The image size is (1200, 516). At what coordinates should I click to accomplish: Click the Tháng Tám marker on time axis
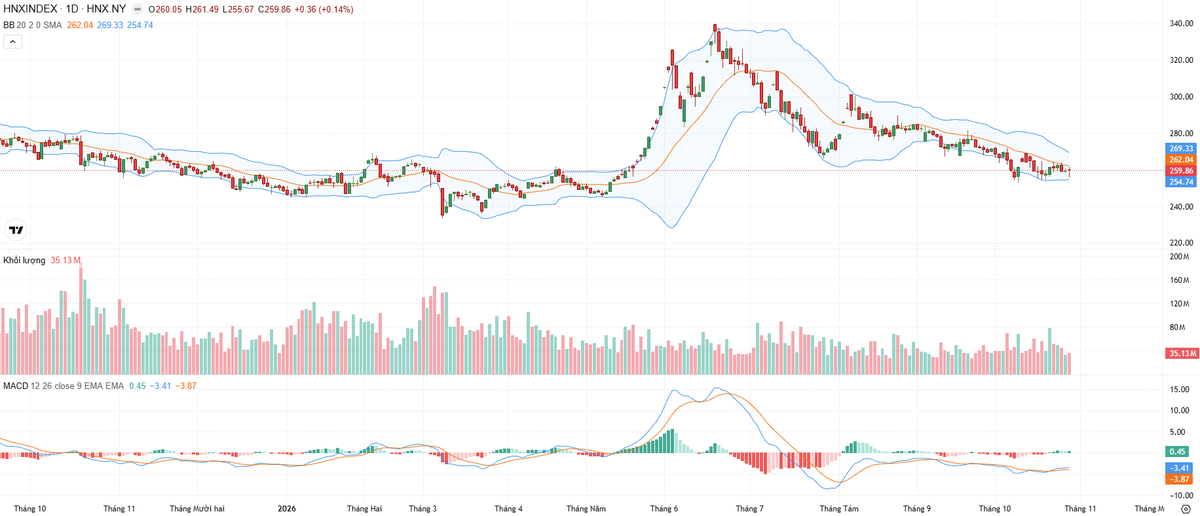click(x=839, y=508)
